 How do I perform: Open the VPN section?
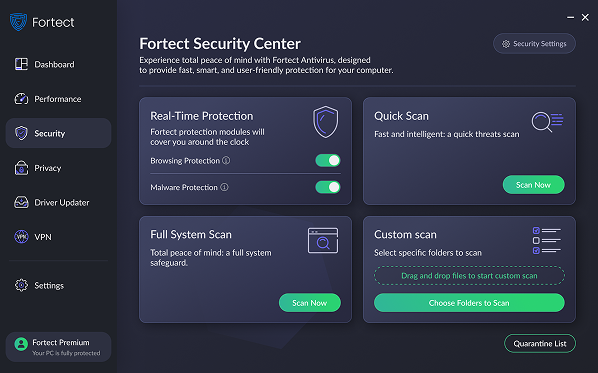[58, 237]
